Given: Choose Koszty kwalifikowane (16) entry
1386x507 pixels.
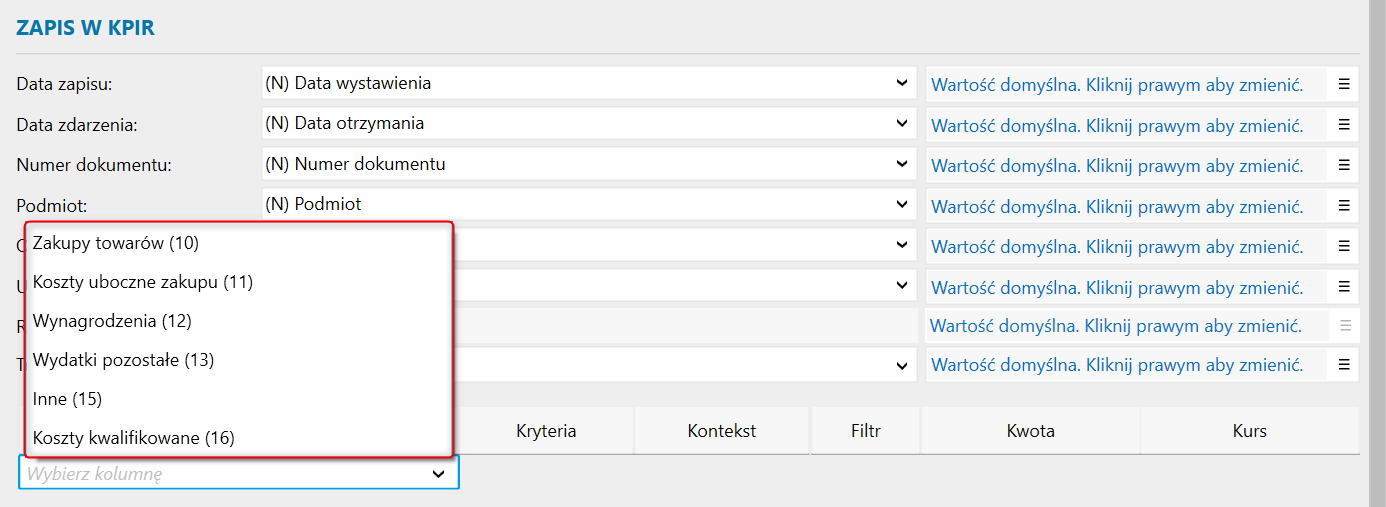Looking at the screenshot, I should (x=134, y=438).
